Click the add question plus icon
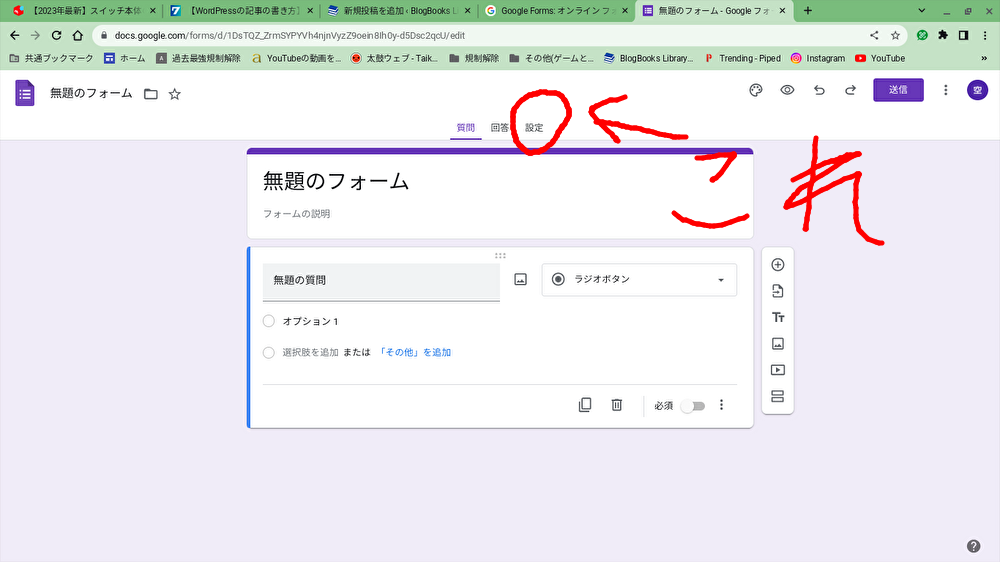The height and width of the screenshot is (562, 1000). pyautogui.click(x=778, y=265)
